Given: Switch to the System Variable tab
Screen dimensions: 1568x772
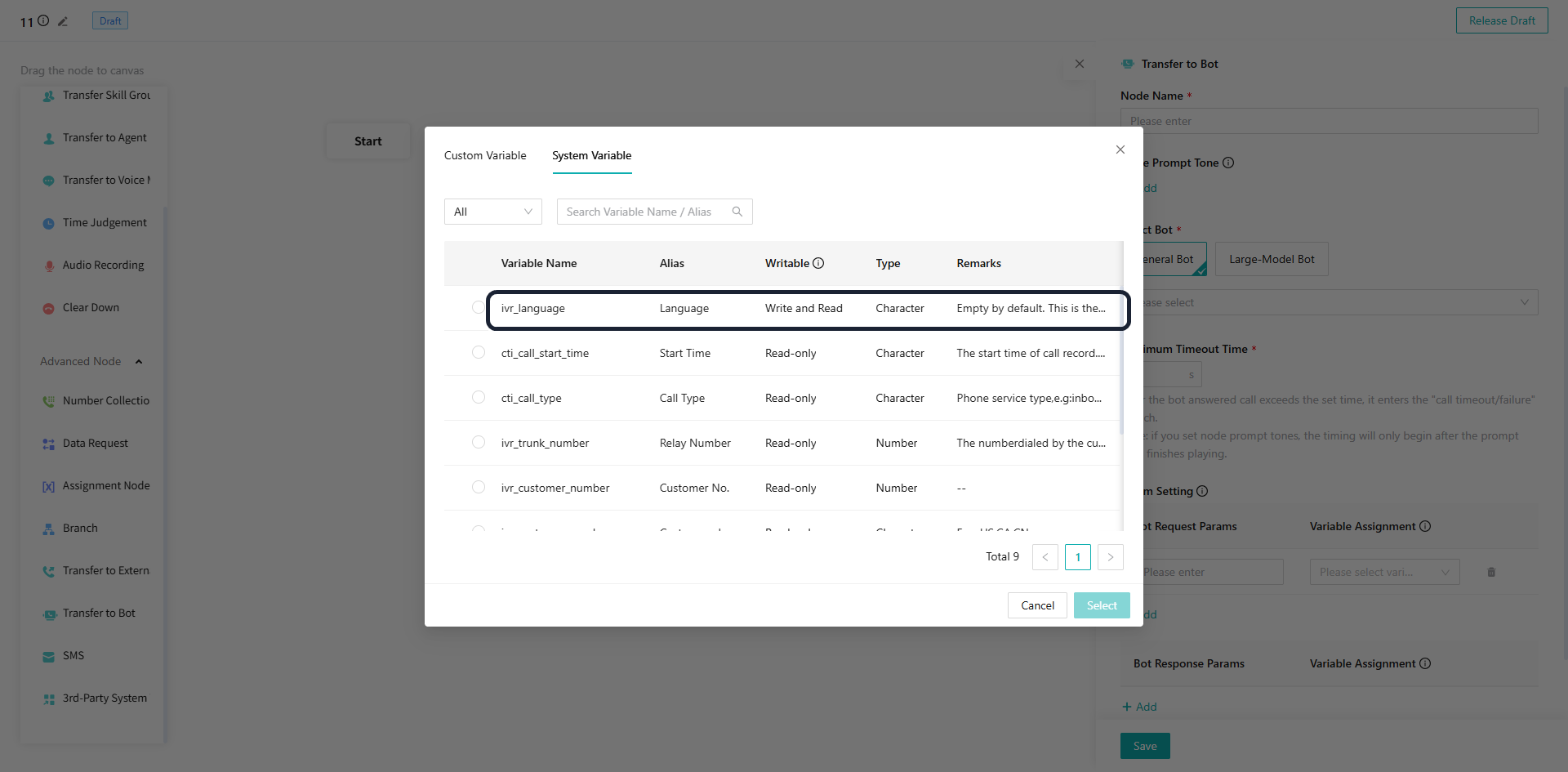Looking at the screenshot, I should [x=592, y=155].
